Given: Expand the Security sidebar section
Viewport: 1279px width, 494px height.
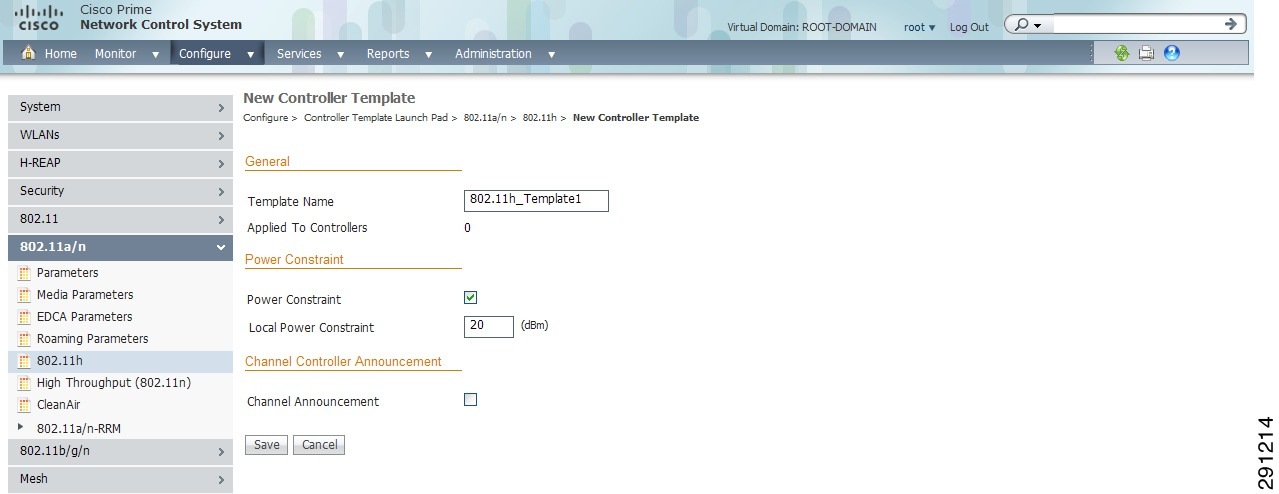Looking at the screenshot, I should (120, 191).
